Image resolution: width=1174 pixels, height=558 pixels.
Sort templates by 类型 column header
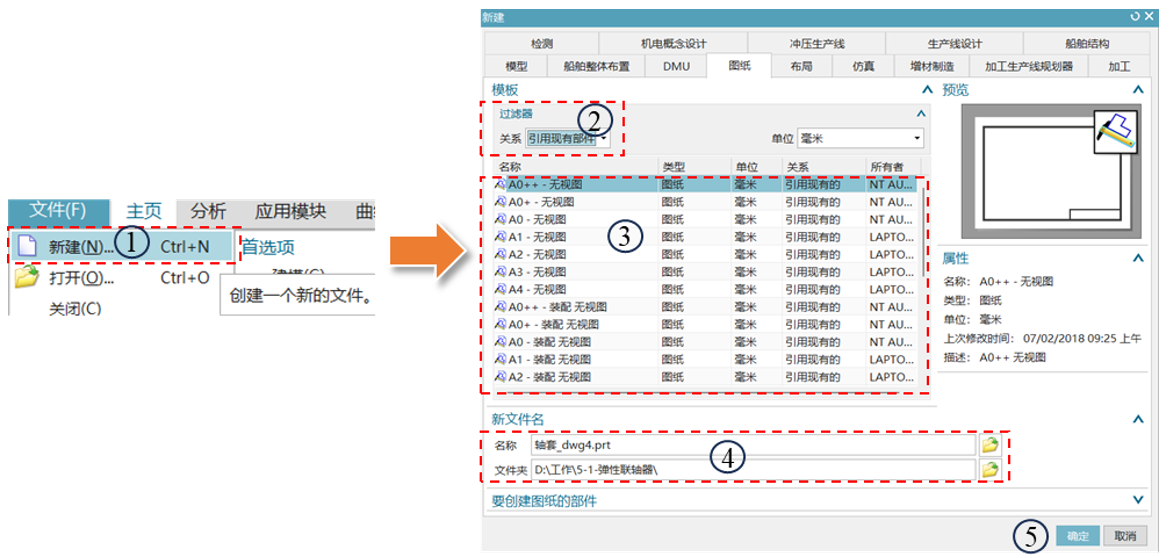point(694,166)
